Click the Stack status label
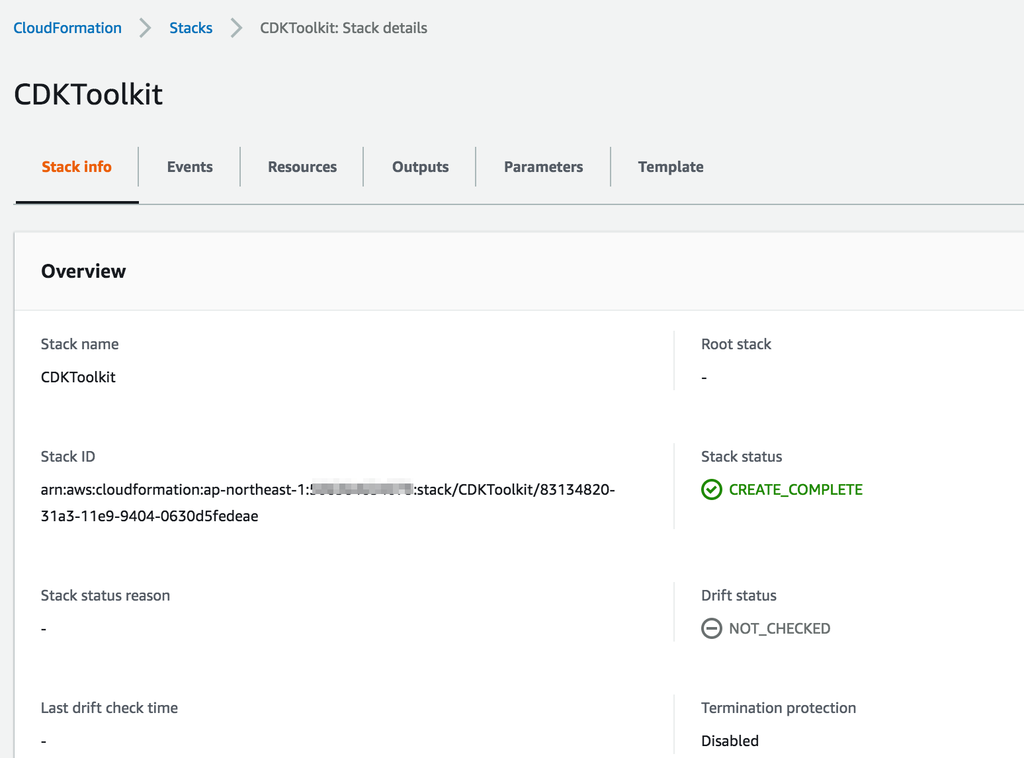Viewport: 1024px width, 758px height. (x=741, y=456)
